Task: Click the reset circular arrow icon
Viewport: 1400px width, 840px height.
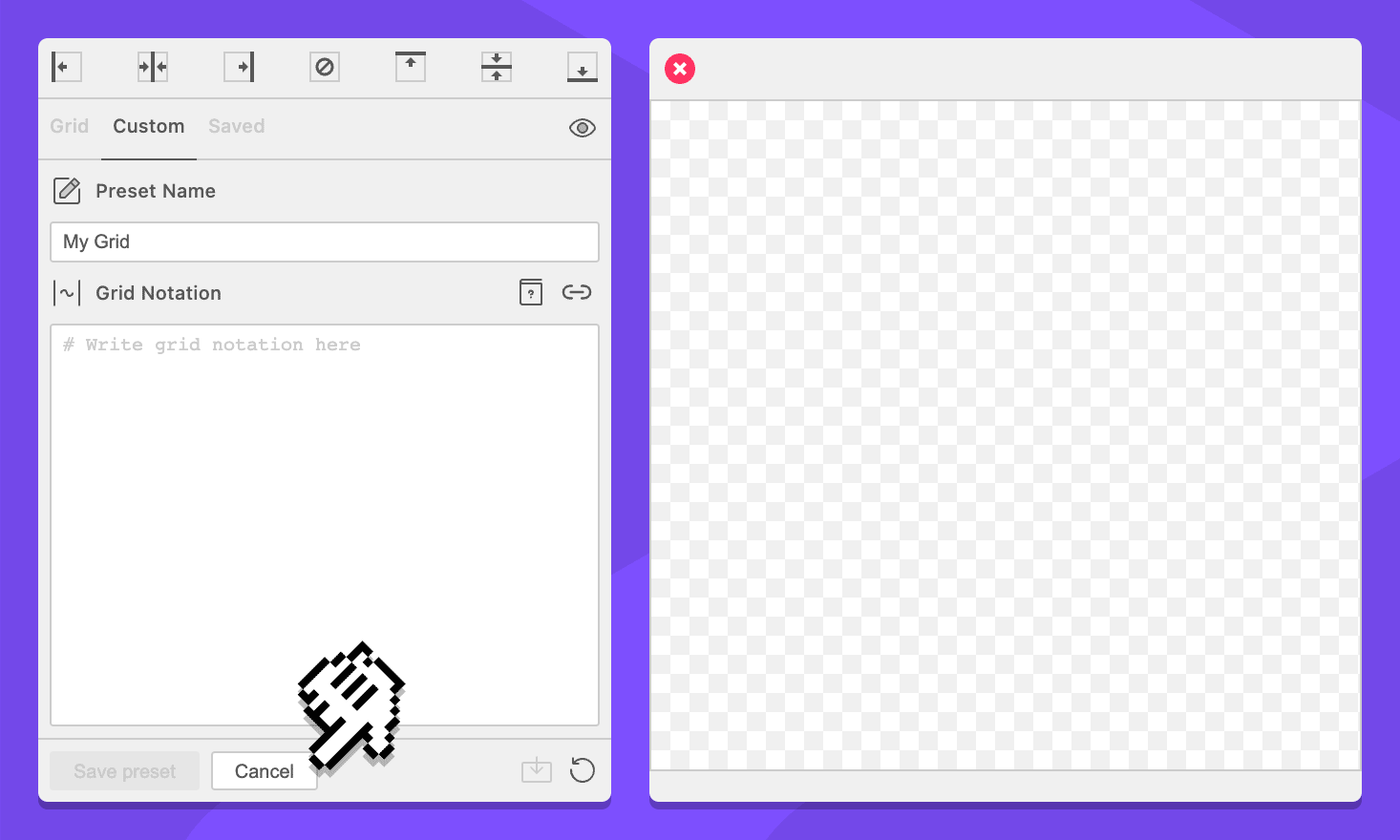Action: (x=582, y=770)
